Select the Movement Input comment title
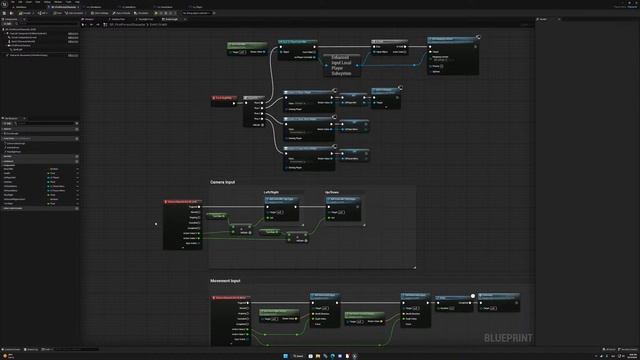 tap(225, 281)
